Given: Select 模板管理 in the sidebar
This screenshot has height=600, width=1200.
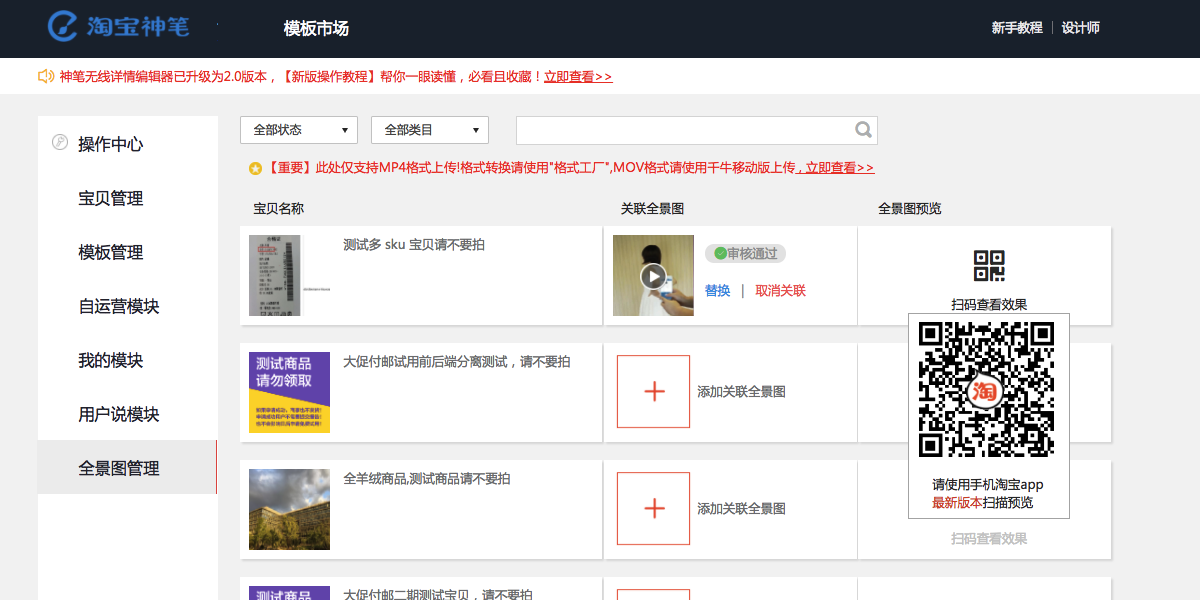Looking at the screenshot, I should pos(111,252).
